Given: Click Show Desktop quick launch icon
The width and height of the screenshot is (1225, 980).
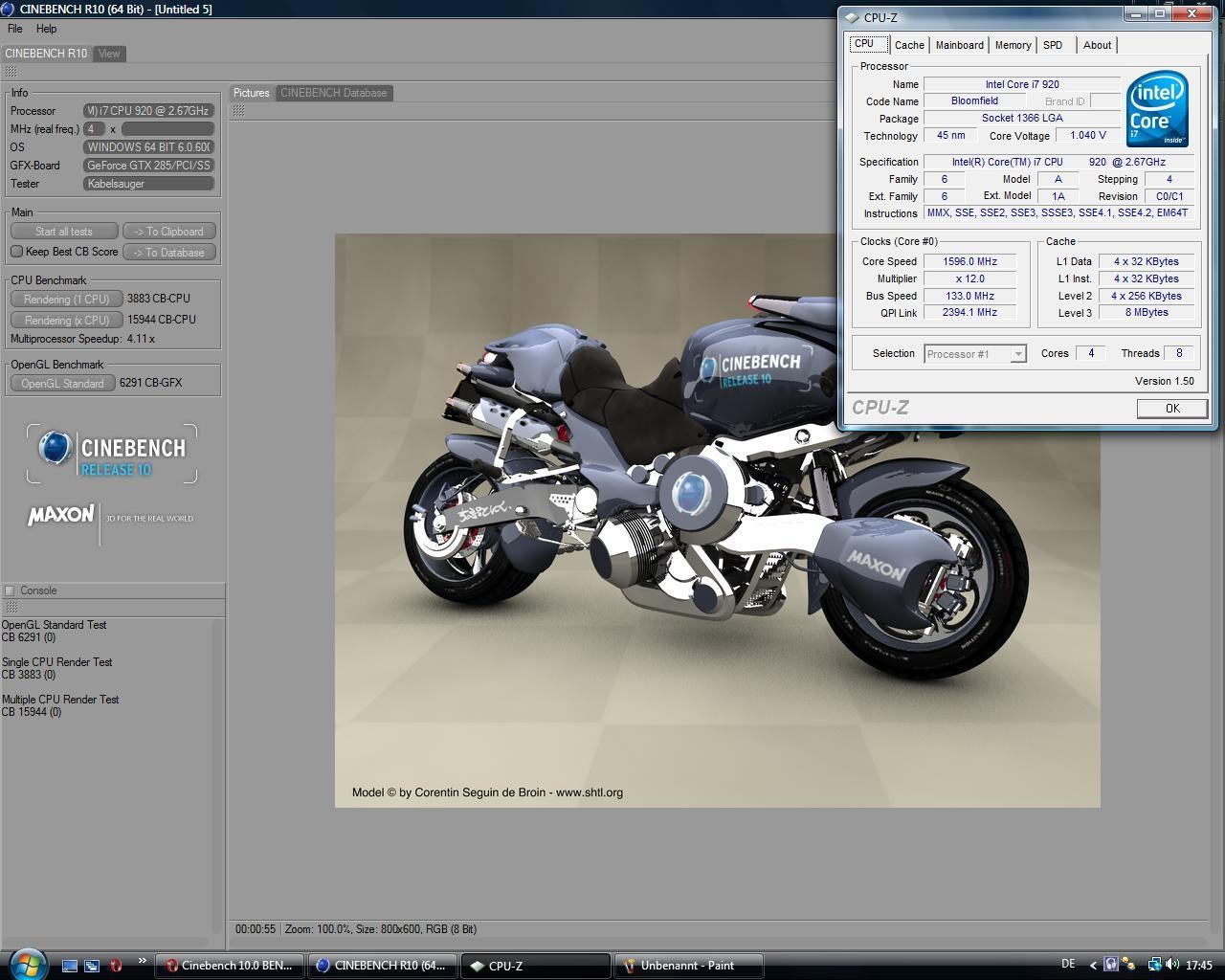Looking at the screenshot, I should click(70, 966).
